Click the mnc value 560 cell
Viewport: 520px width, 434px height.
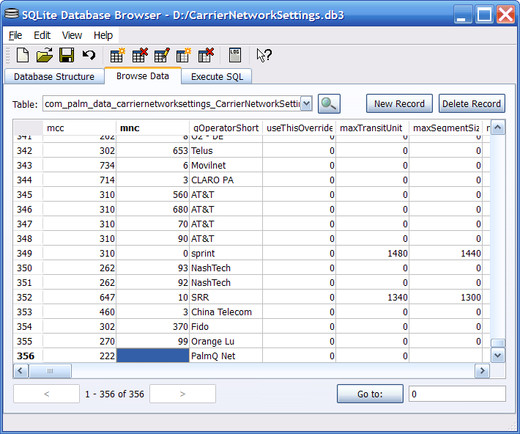pyautogui.click(x=153, y=195)
